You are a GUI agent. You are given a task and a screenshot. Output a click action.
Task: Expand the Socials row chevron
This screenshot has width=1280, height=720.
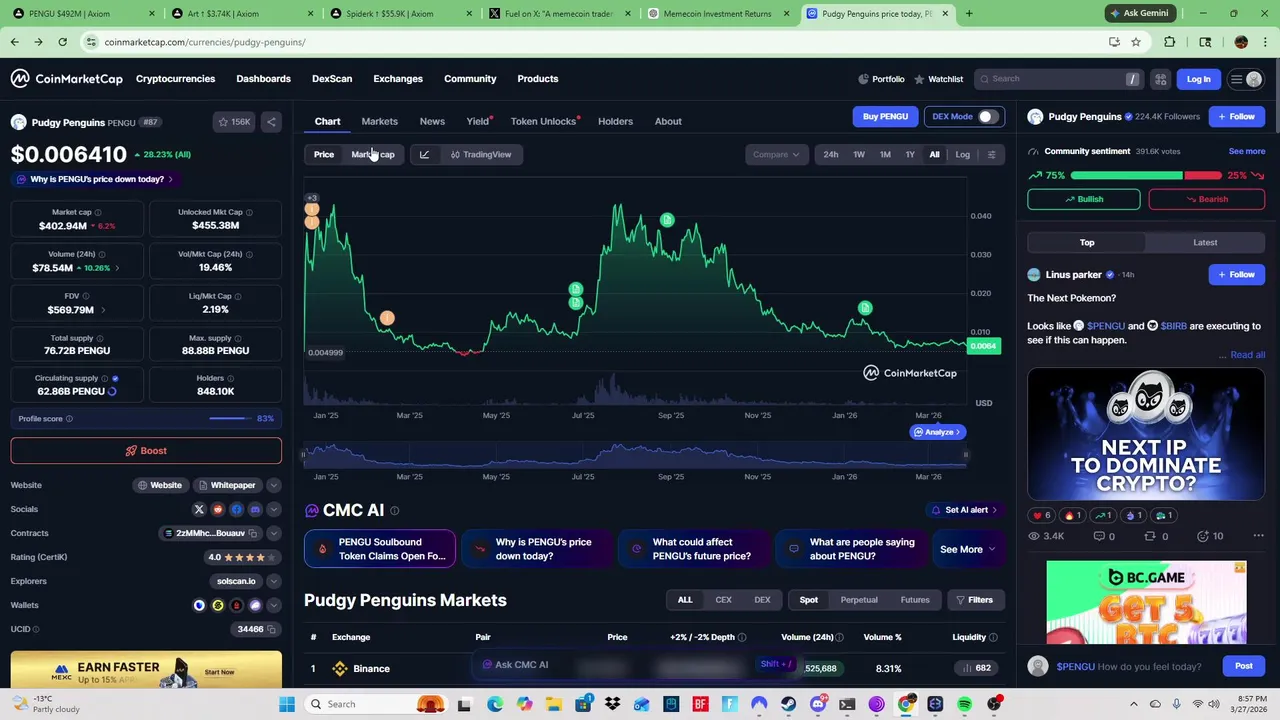tap(273, 509)
